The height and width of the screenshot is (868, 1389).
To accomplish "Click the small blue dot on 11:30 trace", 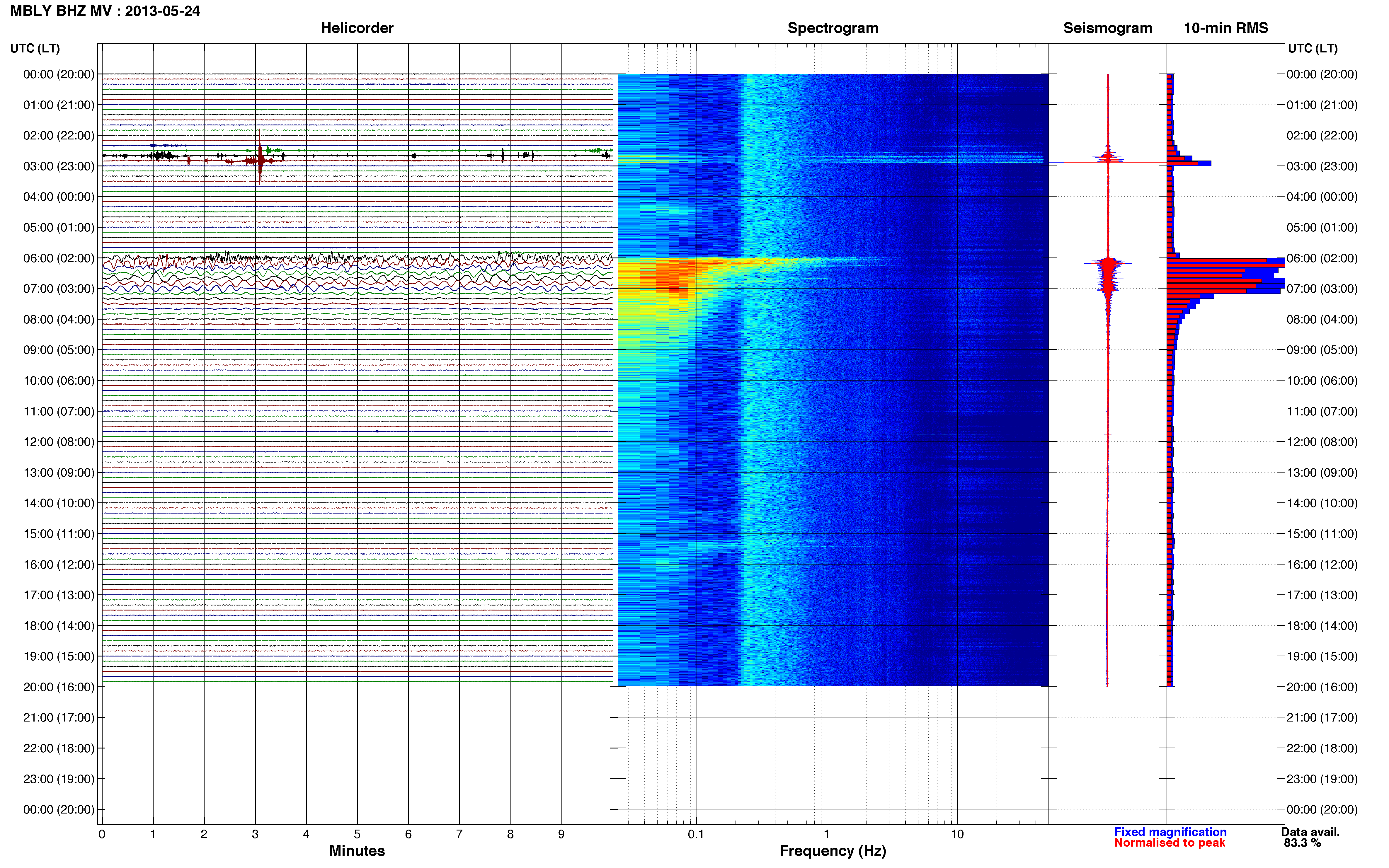I will point(377,431).
